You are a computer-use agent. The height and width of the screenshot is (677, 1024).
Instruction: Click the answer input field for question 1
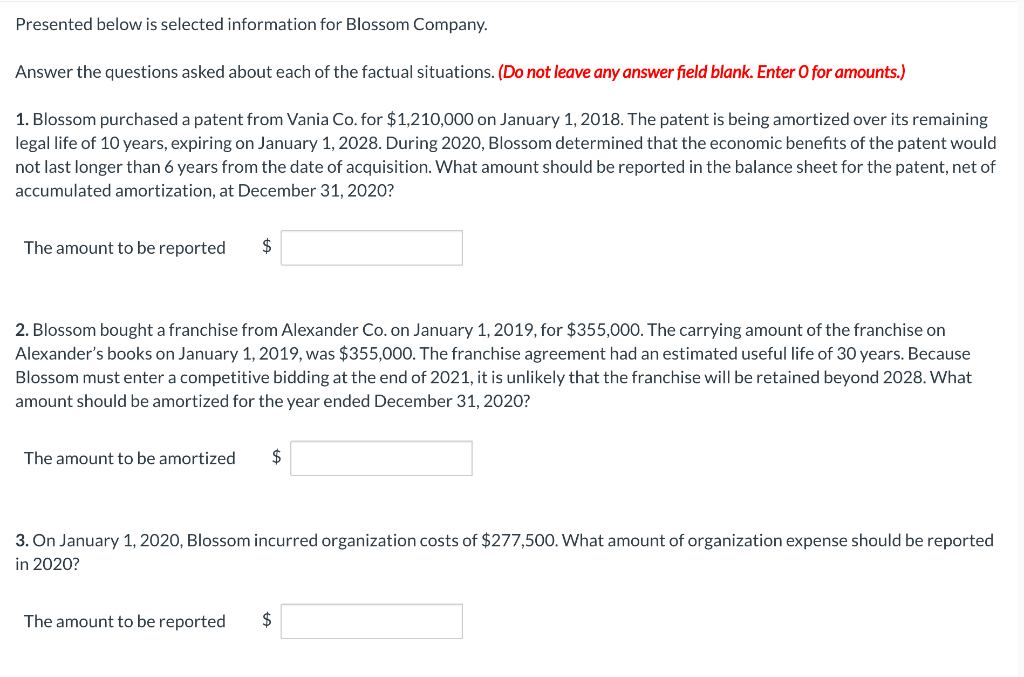coord(371,247)
